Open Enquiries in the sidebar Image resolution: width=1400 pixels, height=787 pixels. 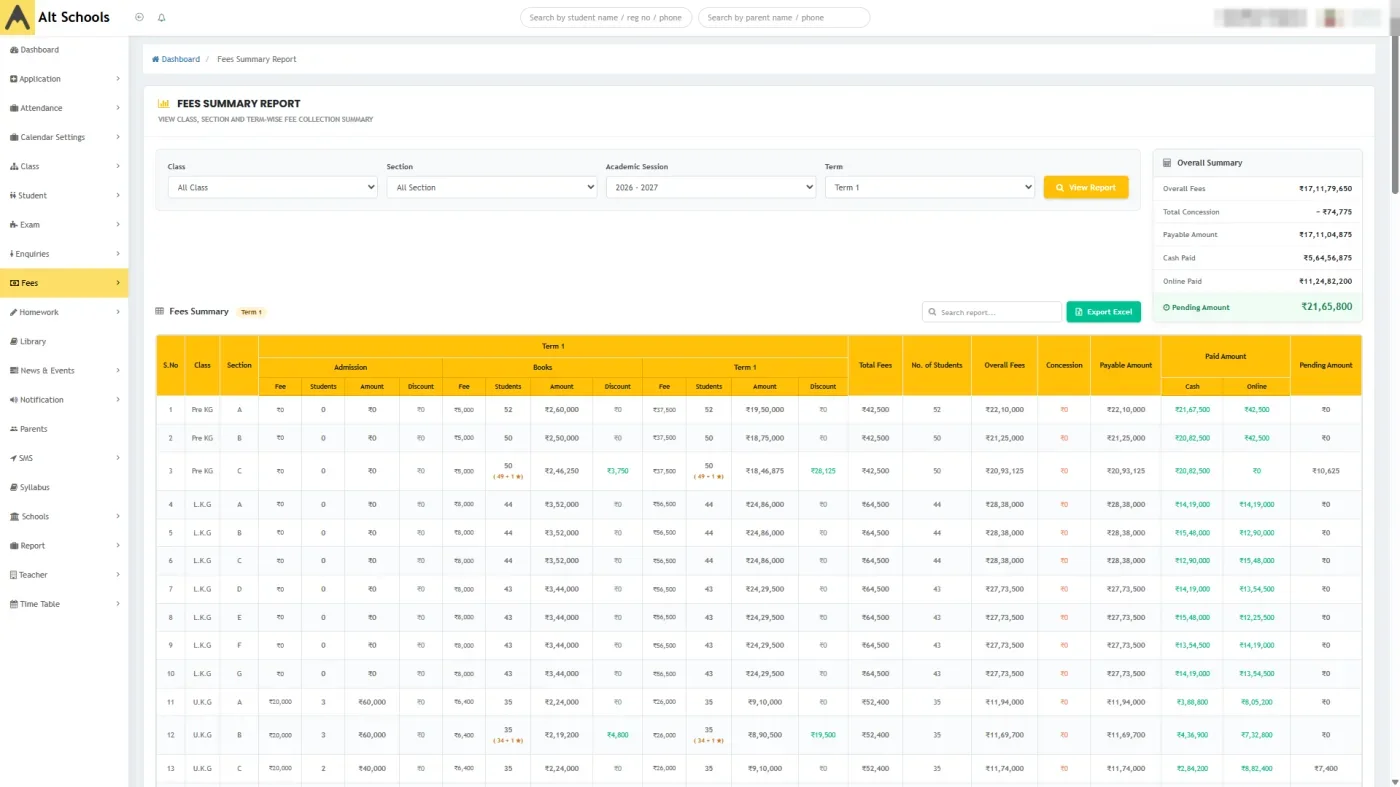click(x=64, y=254)
